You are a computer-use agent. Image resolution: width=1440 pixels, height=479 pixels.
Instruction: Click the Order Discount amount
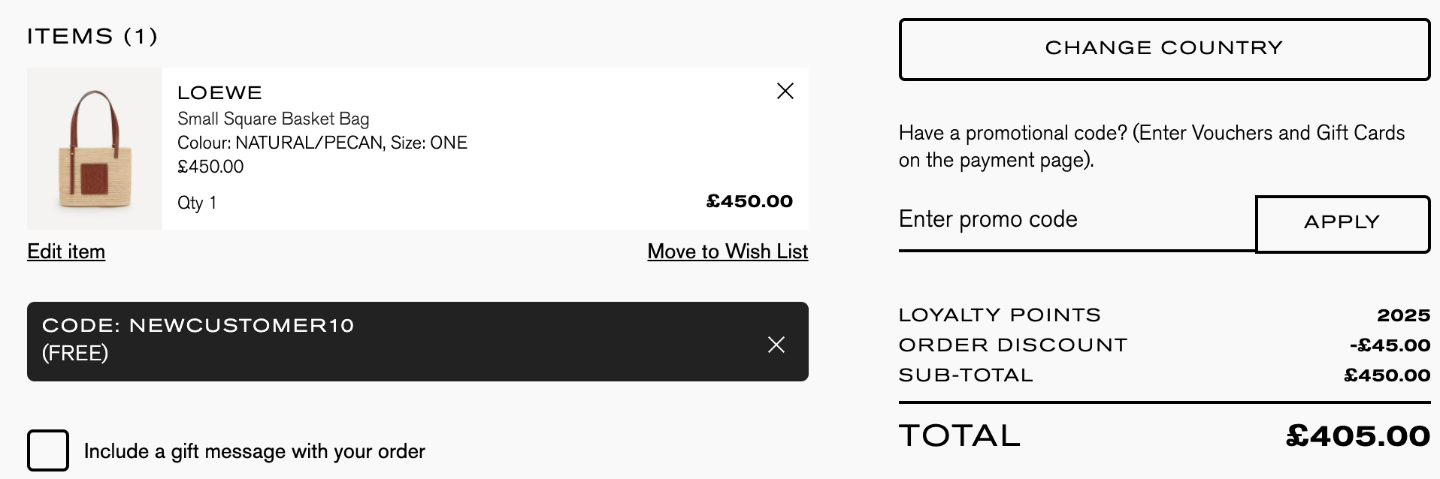coord(1390,345)
